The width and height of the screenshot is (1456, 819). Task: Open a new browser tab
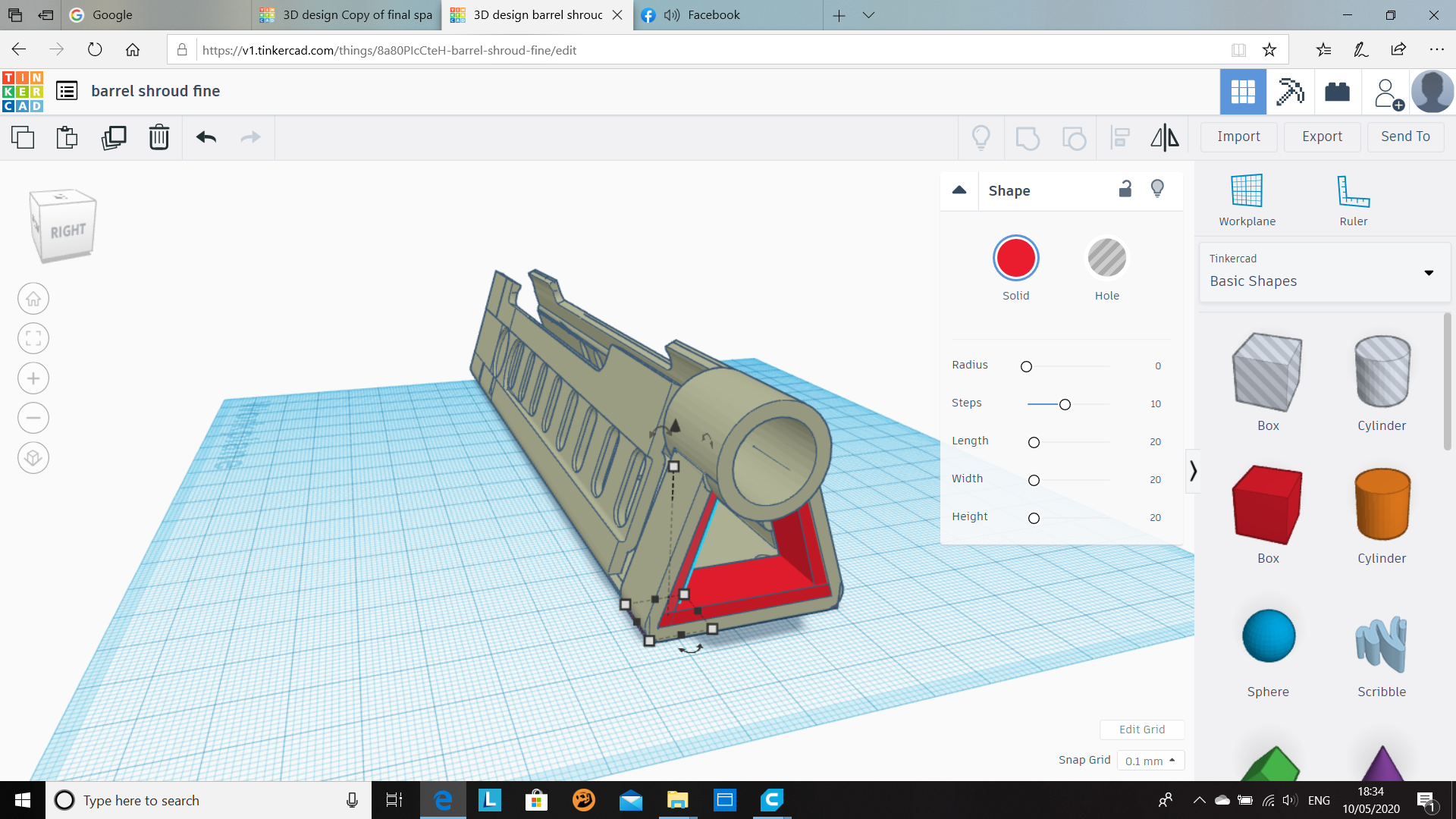pyautogui.click(x=839, y=15)
